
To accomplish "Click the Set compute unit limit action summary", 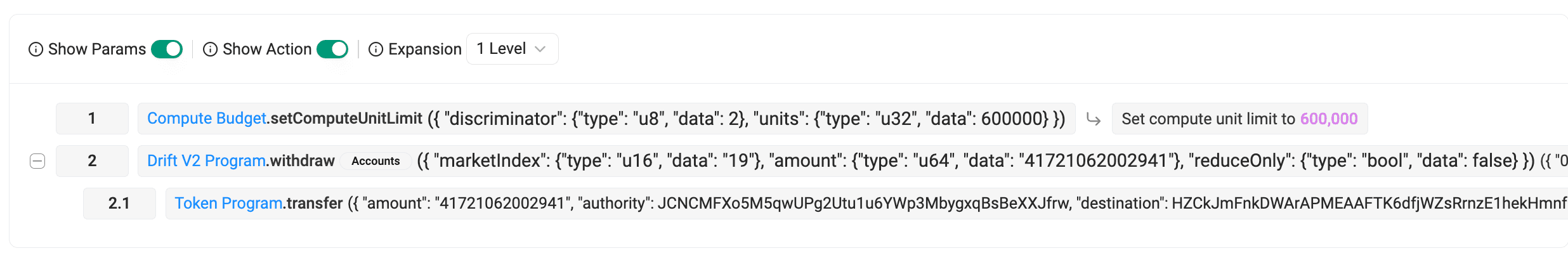I will tap(1208, 119).
